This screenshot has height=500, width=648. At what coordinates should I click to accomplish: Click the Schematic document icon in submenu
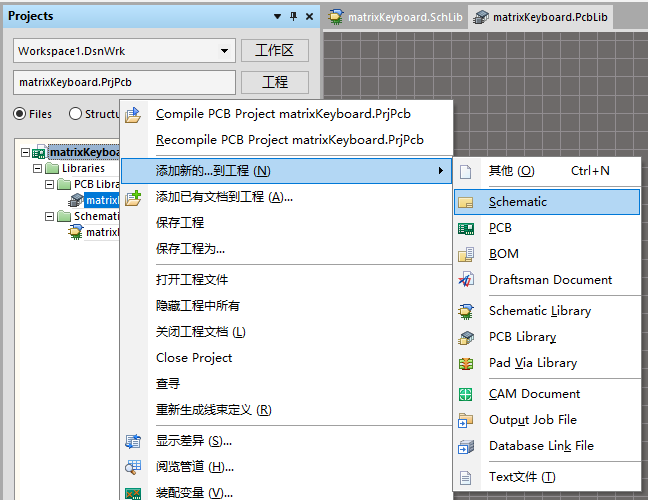466,202
